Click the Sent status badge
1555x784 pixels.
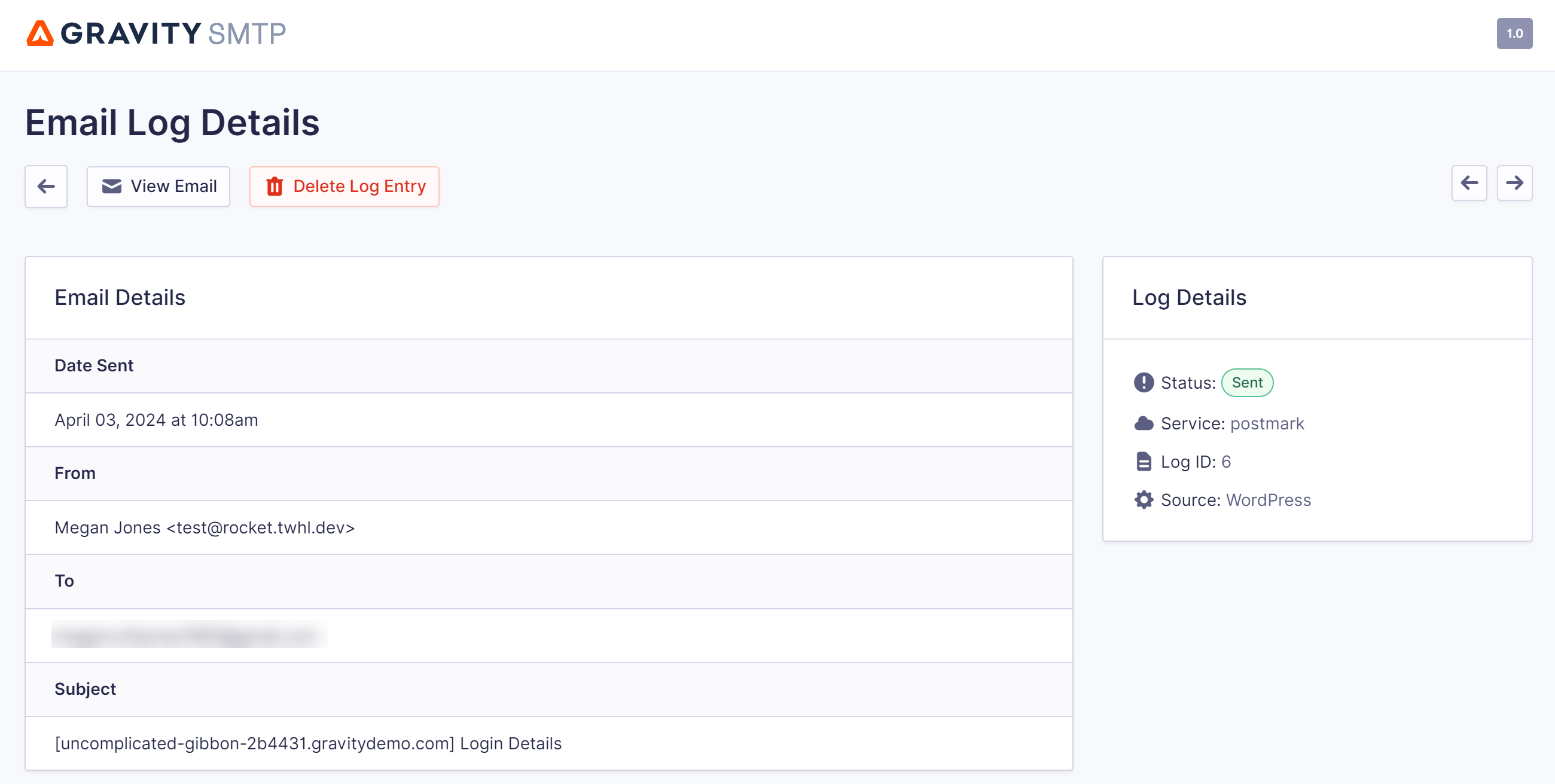click(x=1246, y=383)
